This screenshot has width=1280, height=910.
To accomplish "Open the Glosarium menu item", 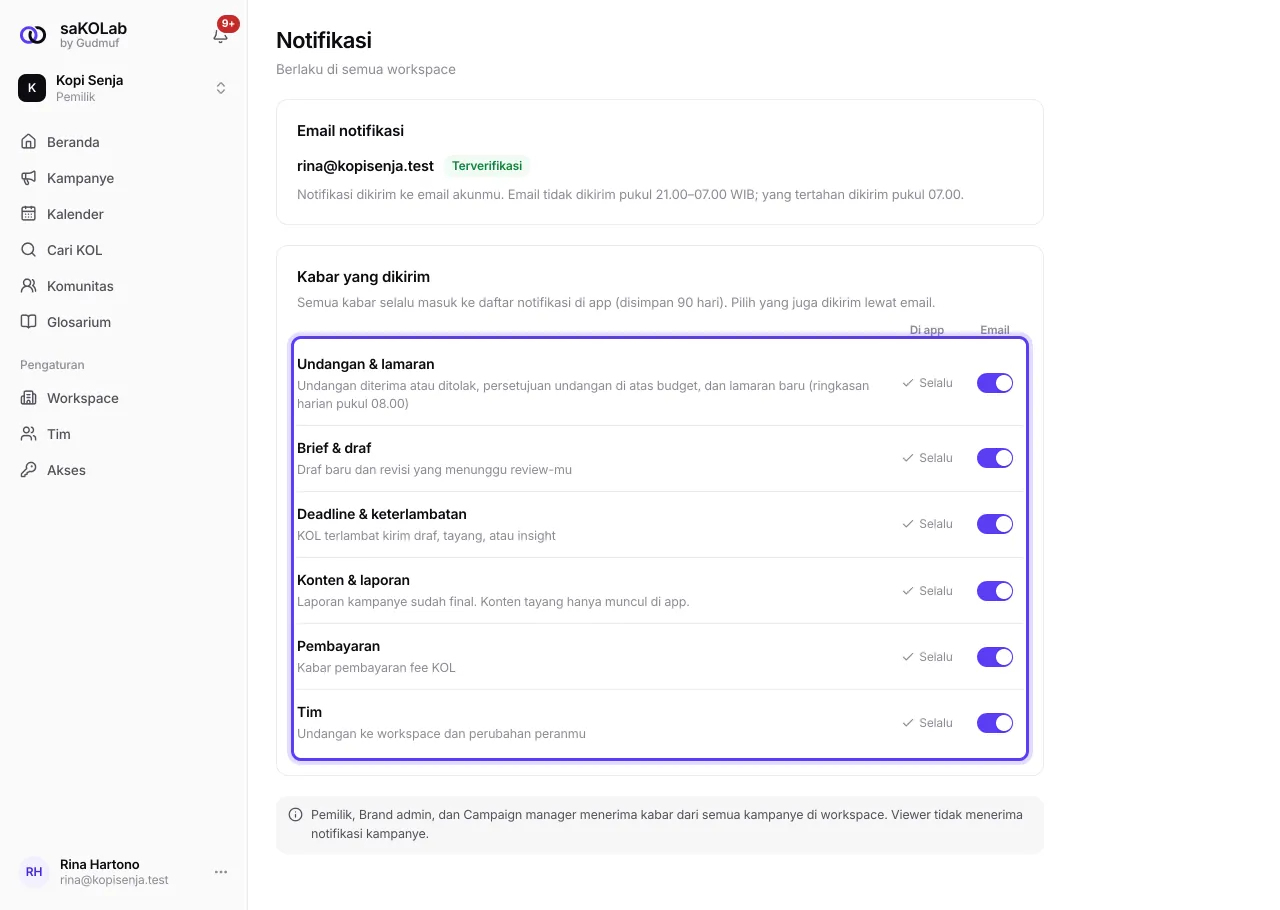I will pos(123,322).
